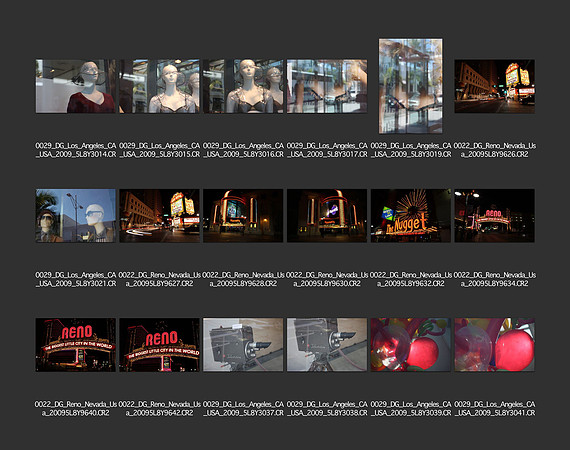The height and width of the screenshot is (450, 570).
Task: Click filename ending 5L8Y9632.CR2
Action: click(411, 279)
